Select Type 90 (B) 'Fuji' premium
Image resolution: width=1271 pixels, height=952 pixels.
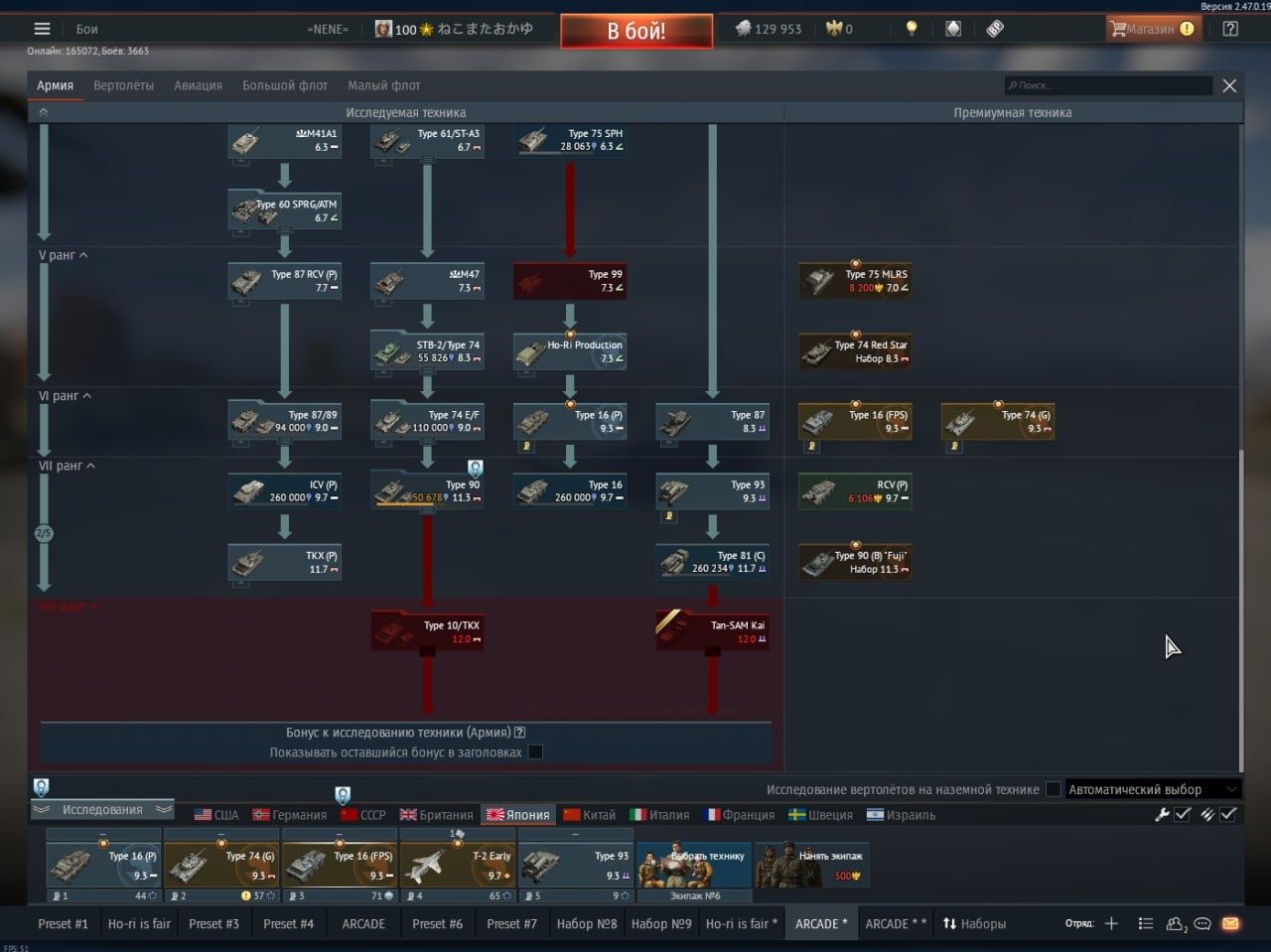pyautogui.click(x=855, y=562)
